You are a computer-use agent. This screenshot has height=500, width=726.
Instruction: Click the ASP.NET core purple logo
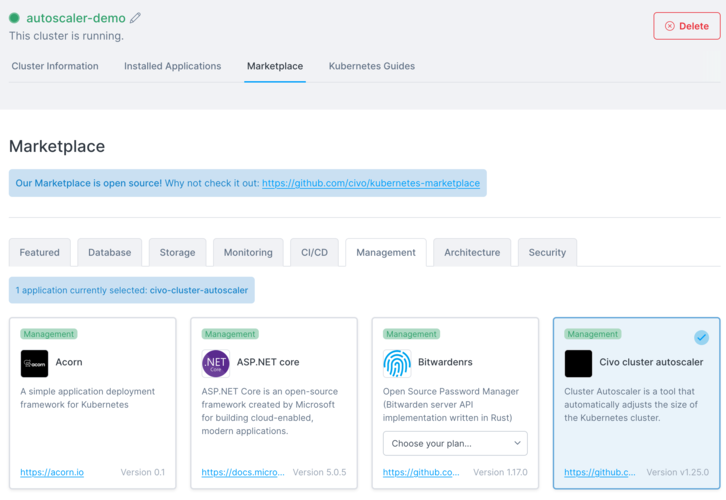[215, 363]
